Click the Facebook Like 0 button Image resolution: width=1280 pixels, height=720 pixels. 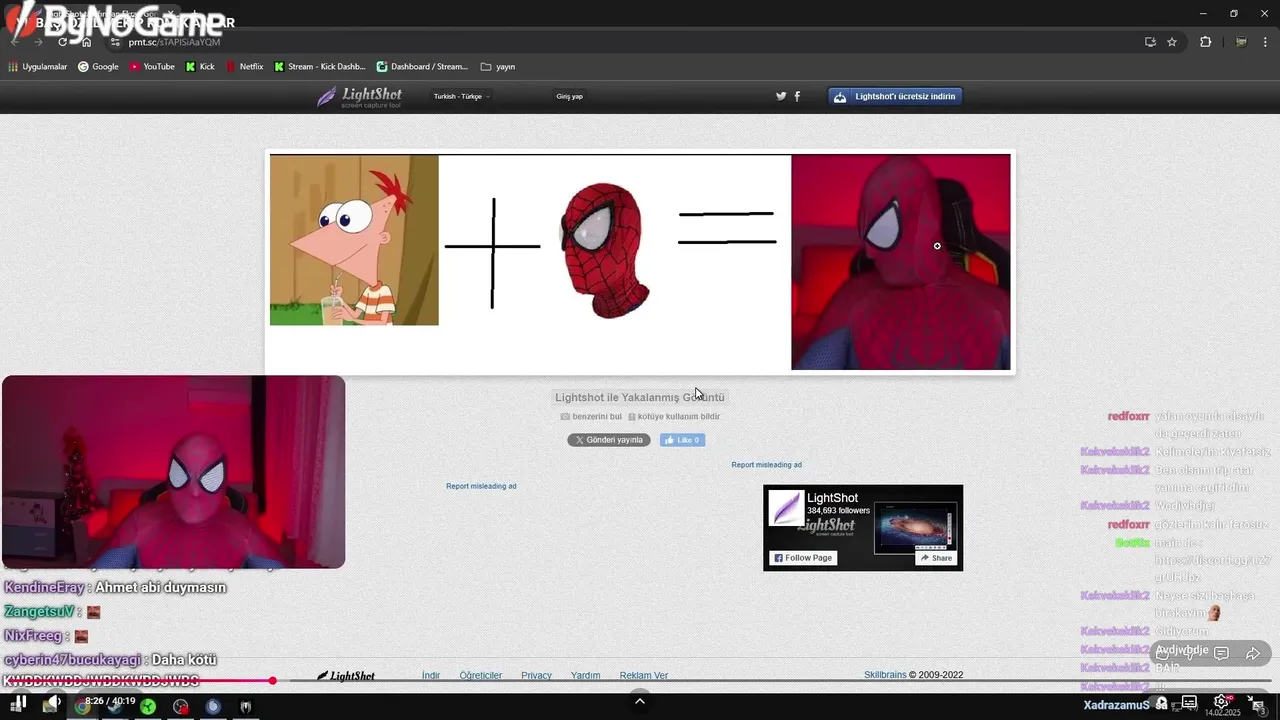pos(682,440)
